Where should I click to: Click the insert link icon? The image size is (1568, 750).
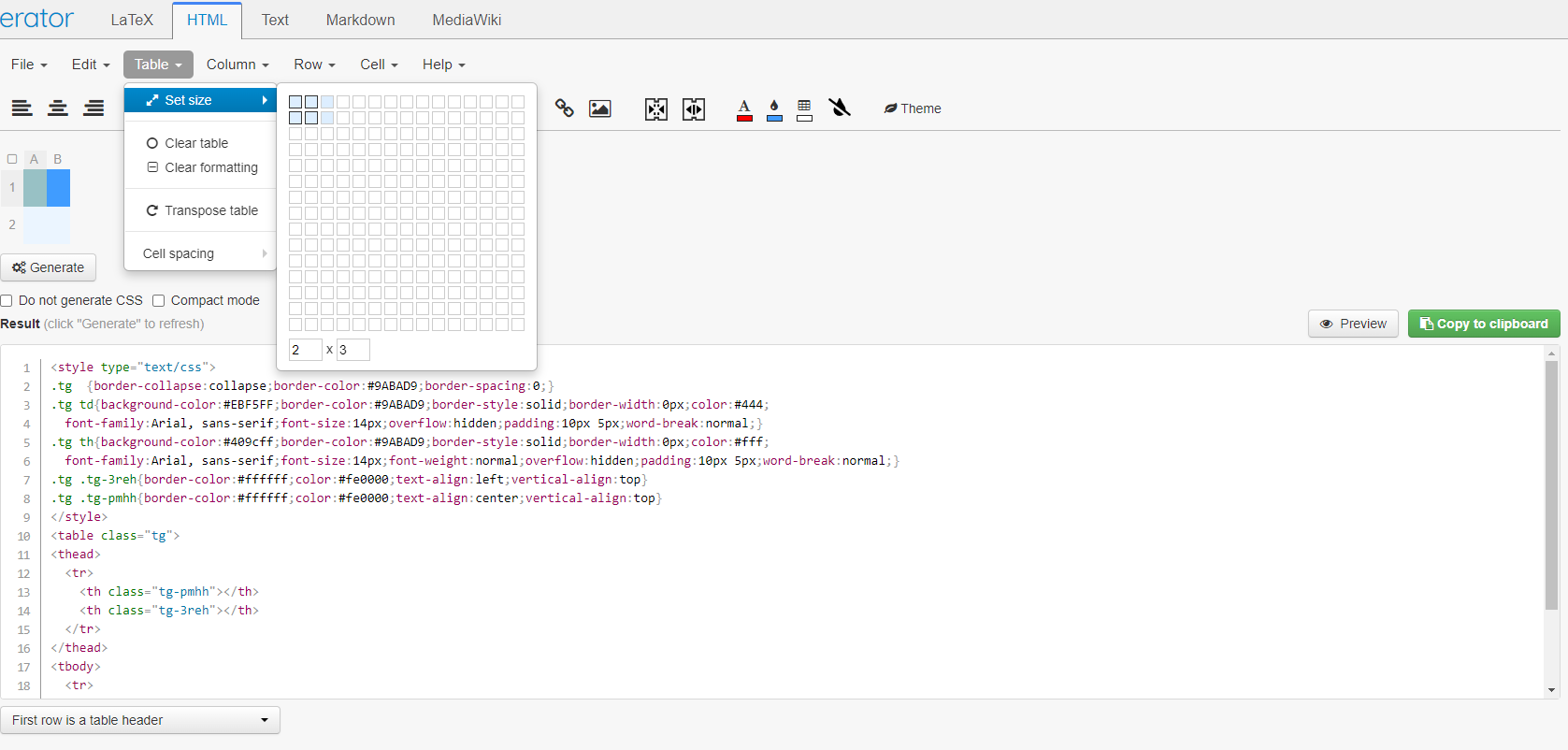(565, 108)
